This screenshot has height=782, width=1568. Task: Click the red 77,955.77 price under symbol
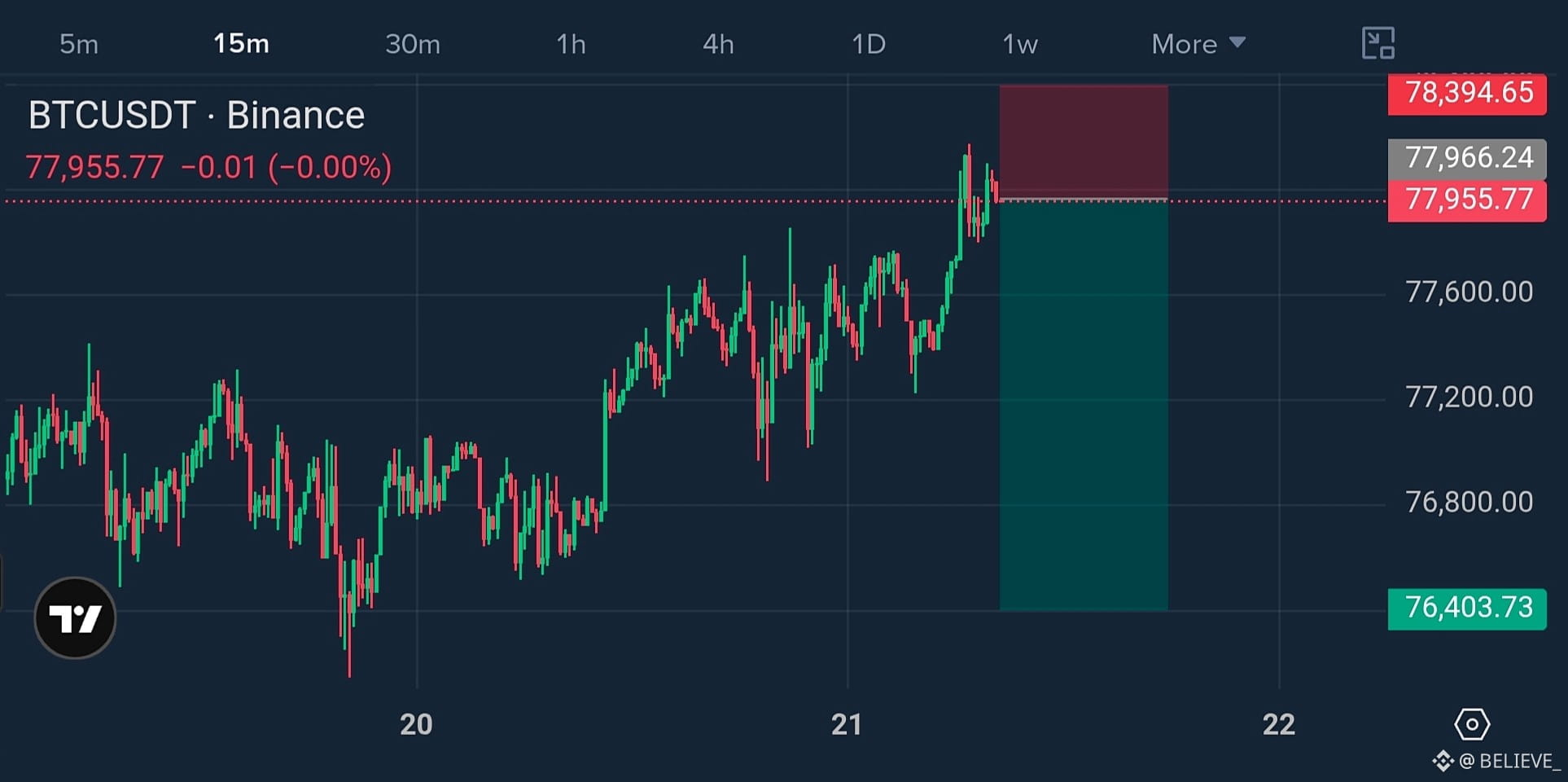[94, 168]
